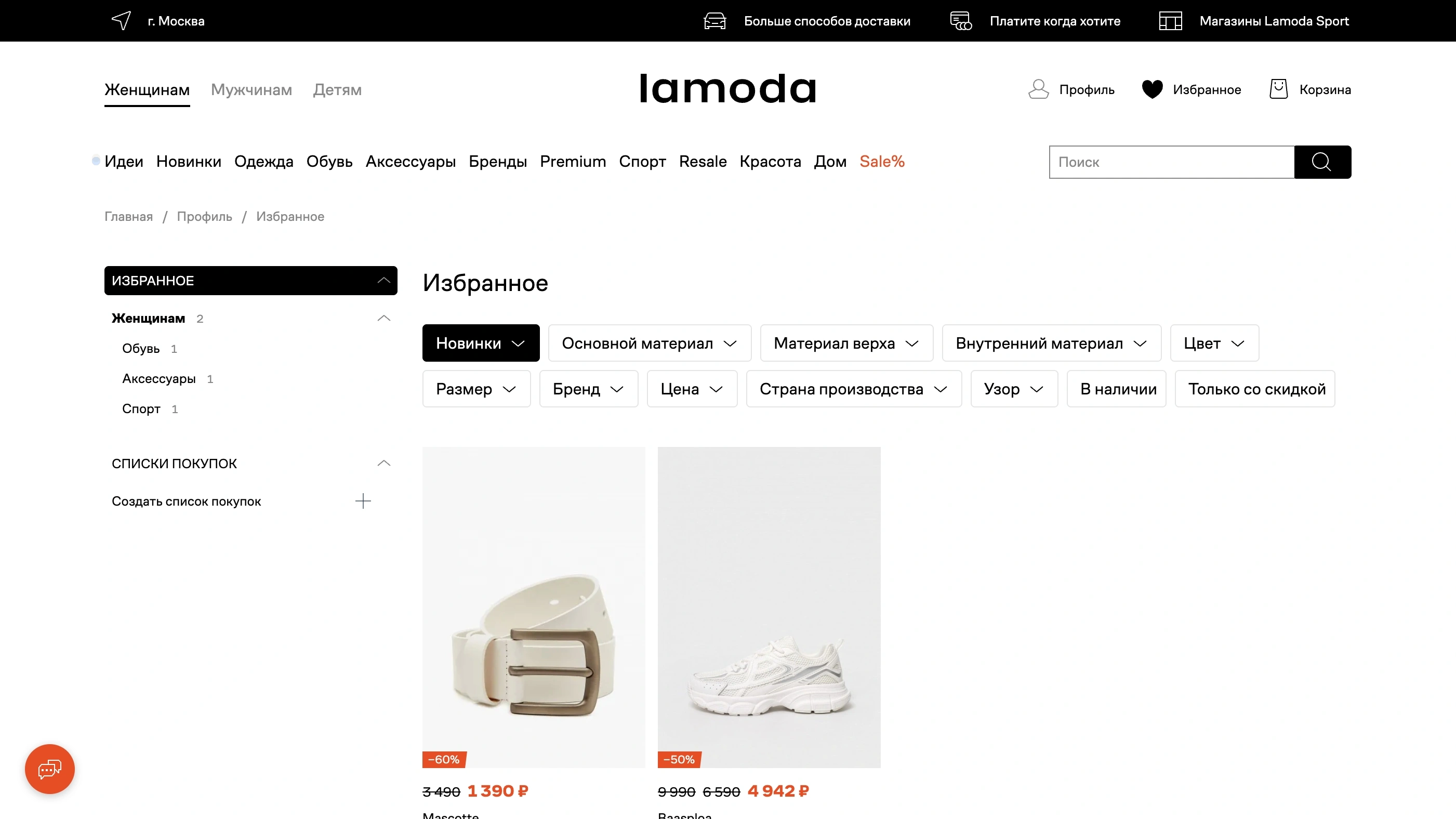The height and width of the screenshot is (819, 1456).
Task: Click the location pin icon near г. Москва
Action: [121, 20]
